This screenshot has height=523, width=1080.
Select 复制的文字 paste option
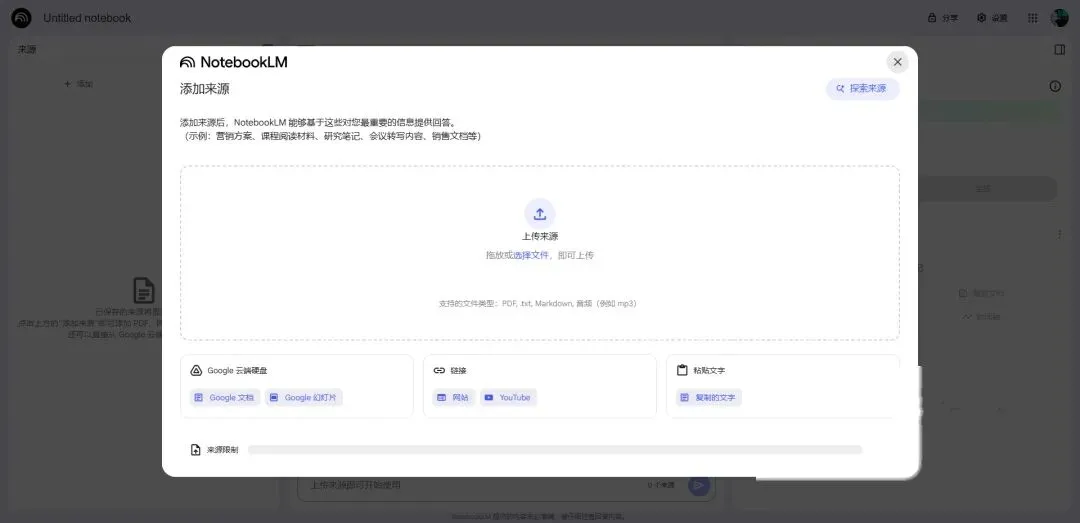coord(709,398)
